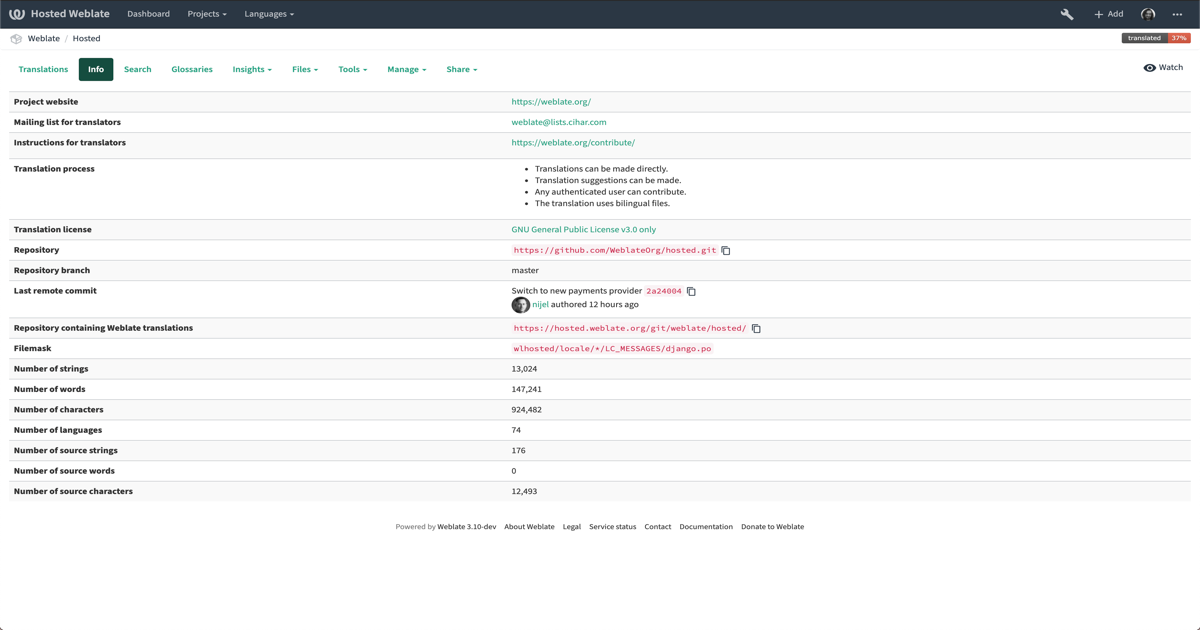Screen dimensions: 1200x630
Task: Click nijel's avatar thumbnail
Action: (520, 305)
